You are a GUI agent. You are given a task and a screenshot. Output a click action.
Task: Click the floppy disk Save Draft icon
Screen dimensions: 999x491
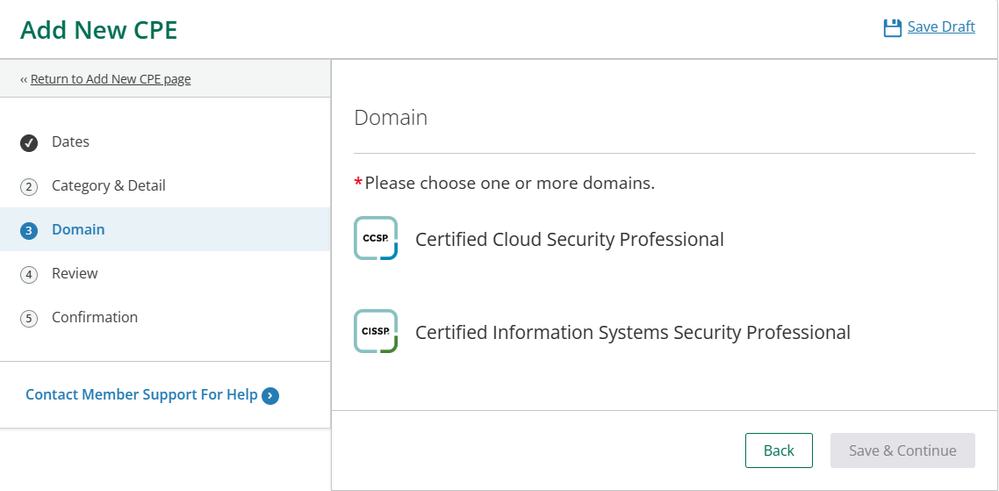892,28
